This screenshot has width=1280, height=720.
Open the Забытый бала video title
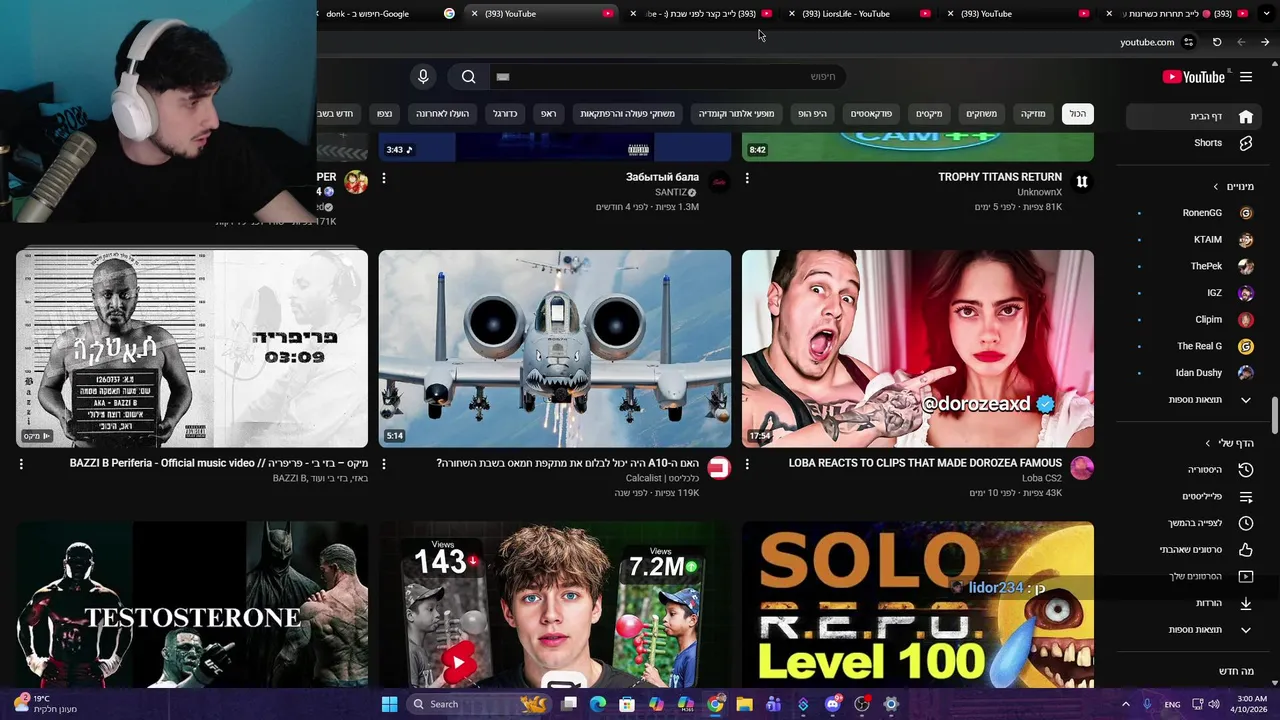662,177
